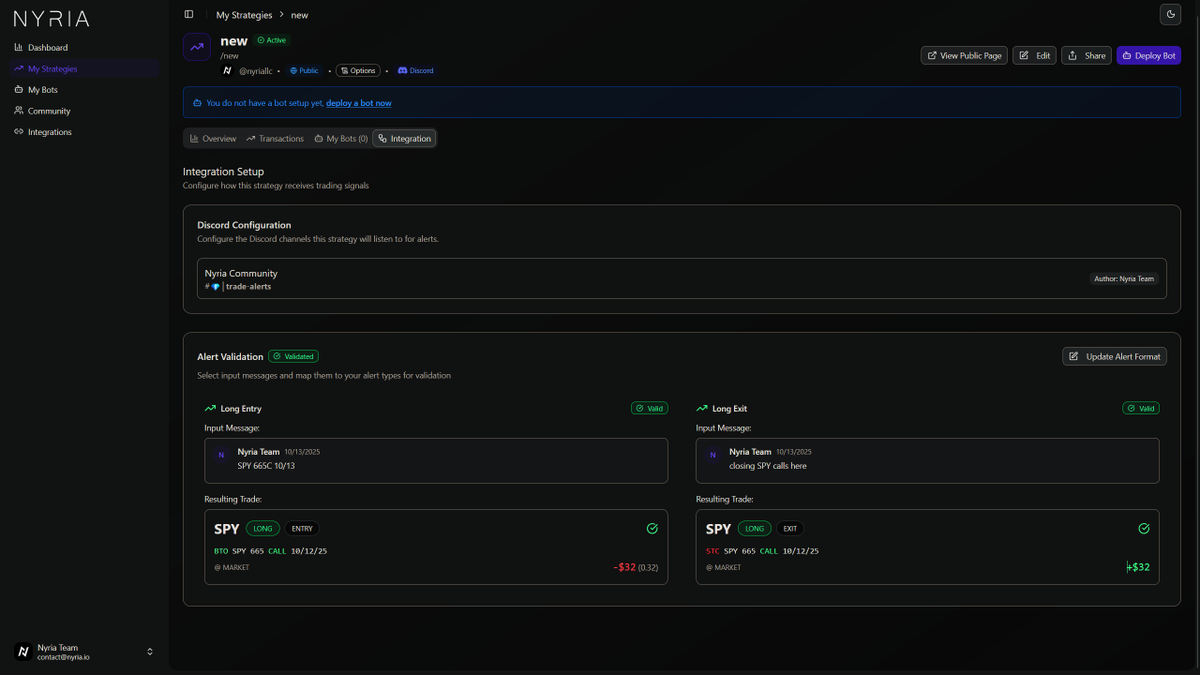1200x675 pixels.
Task: Click the Alert Validation heading
Action: tap(230, 357)
